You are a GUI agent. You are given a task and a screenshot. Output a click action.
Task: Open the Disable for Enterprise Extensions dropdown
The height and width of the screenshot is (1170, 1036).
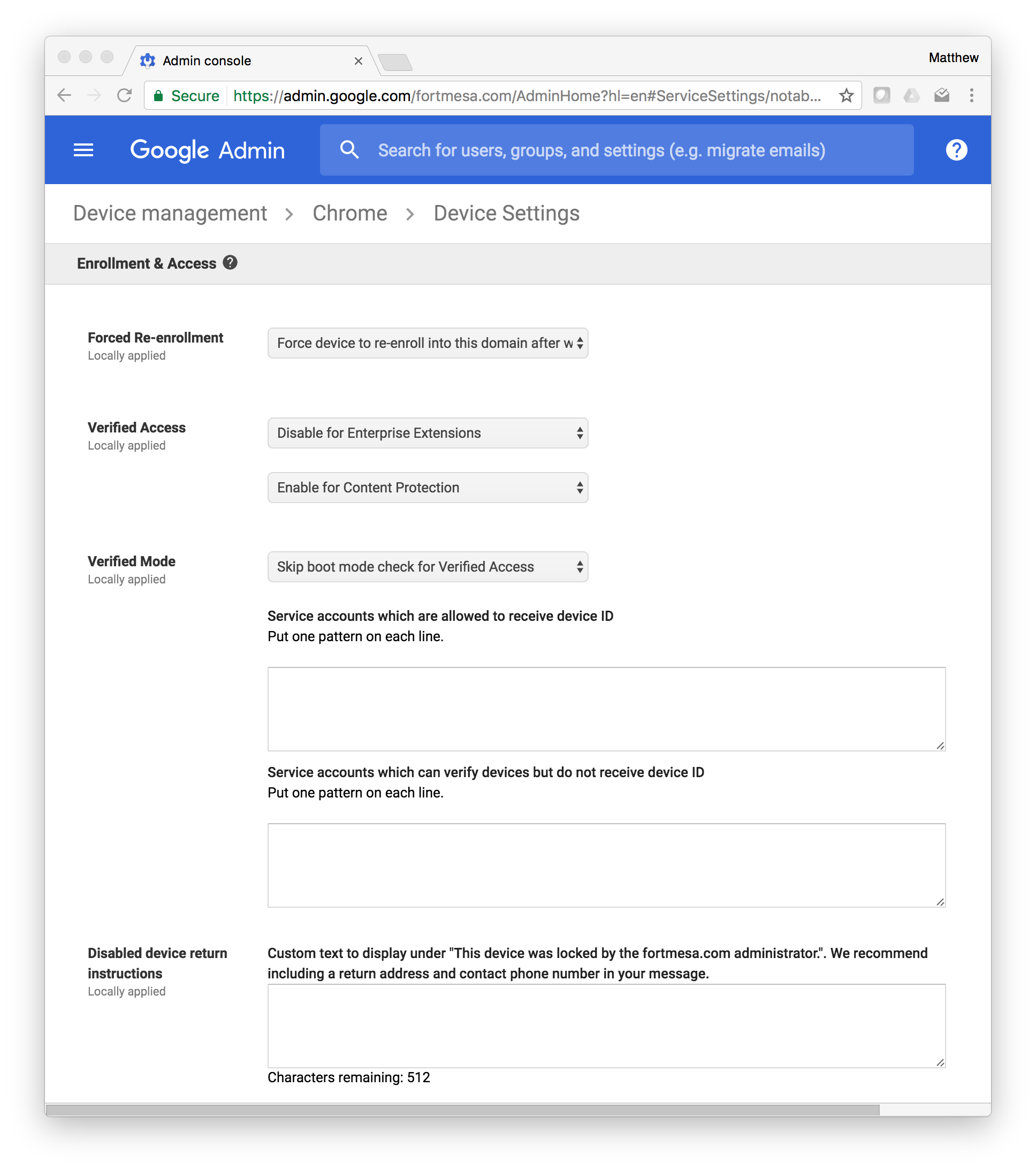coord(428,433)
